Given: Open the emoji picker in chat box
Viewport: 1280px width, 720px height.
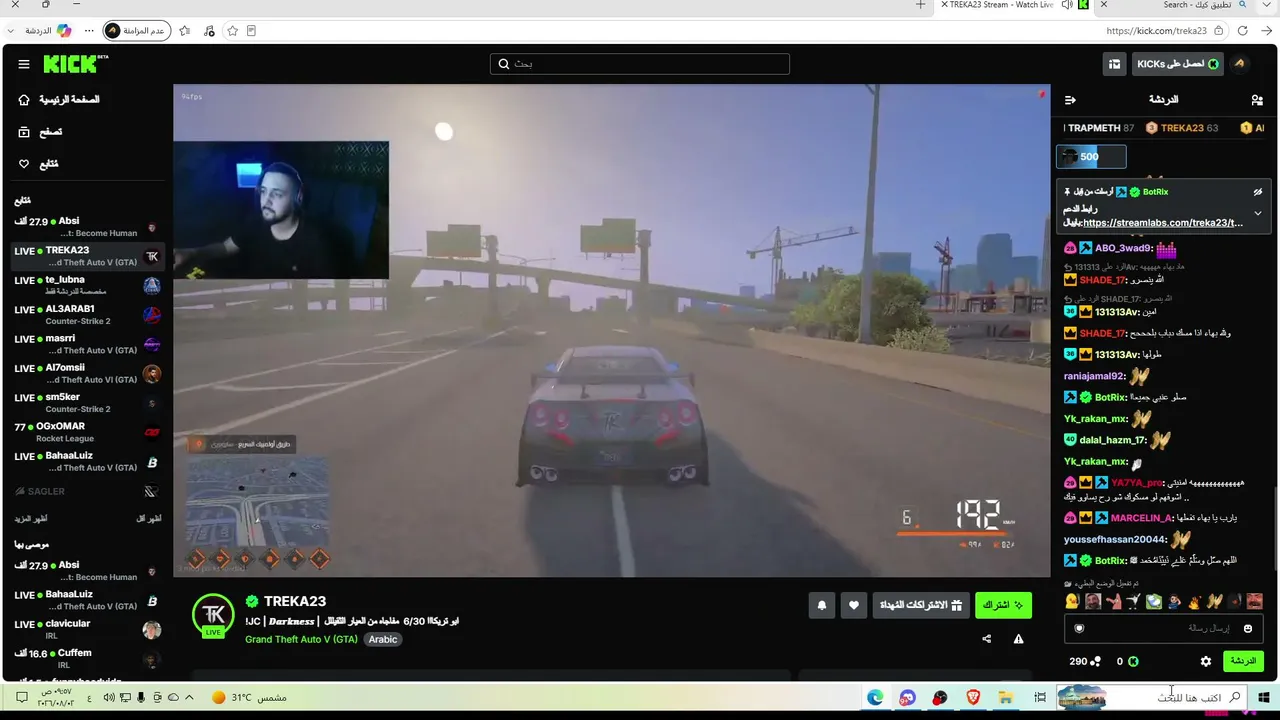Looking at the screenshot, I should pos(1248,628).
